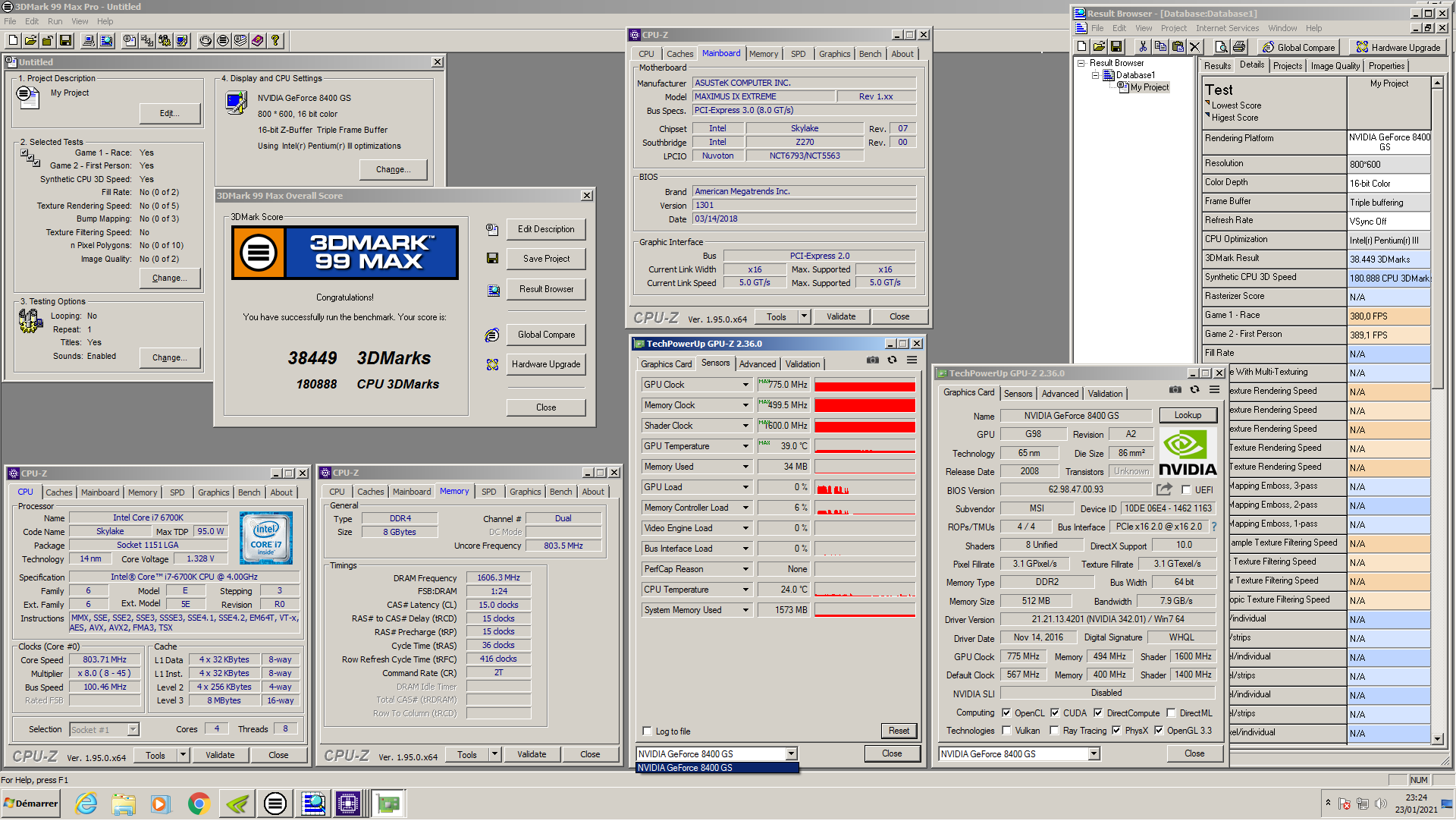Click NVIDIA icon on taskbar
Screen dimensions: 1456x821
237,804
